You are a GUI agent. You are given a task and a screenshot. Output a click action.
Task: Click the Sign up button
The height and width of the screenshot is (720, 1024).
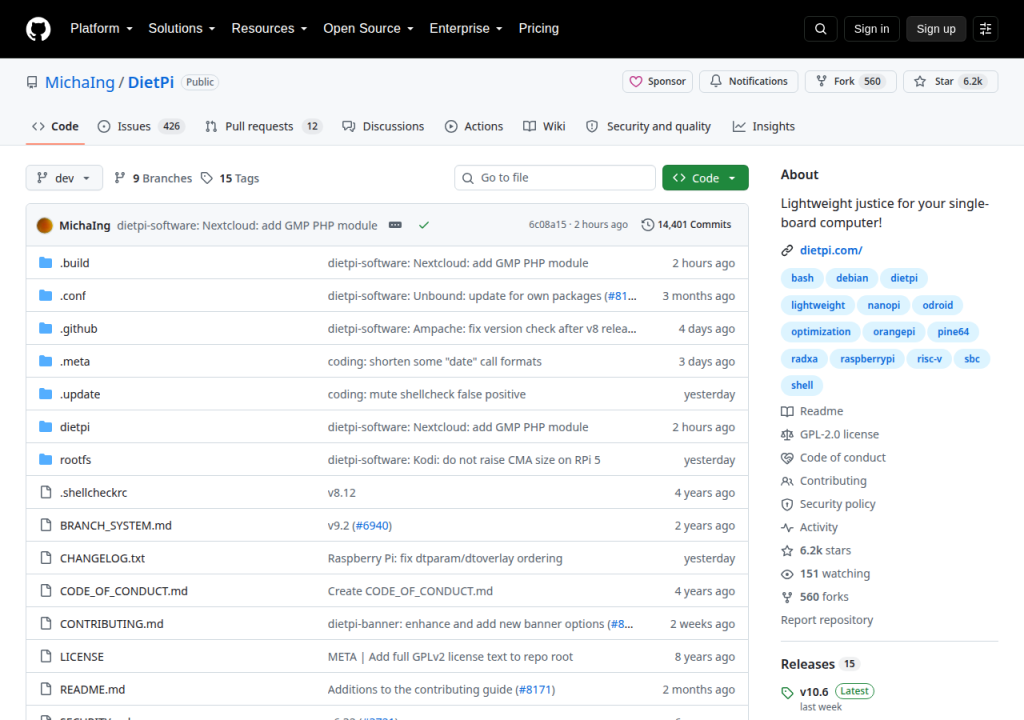tap(936, 29)
